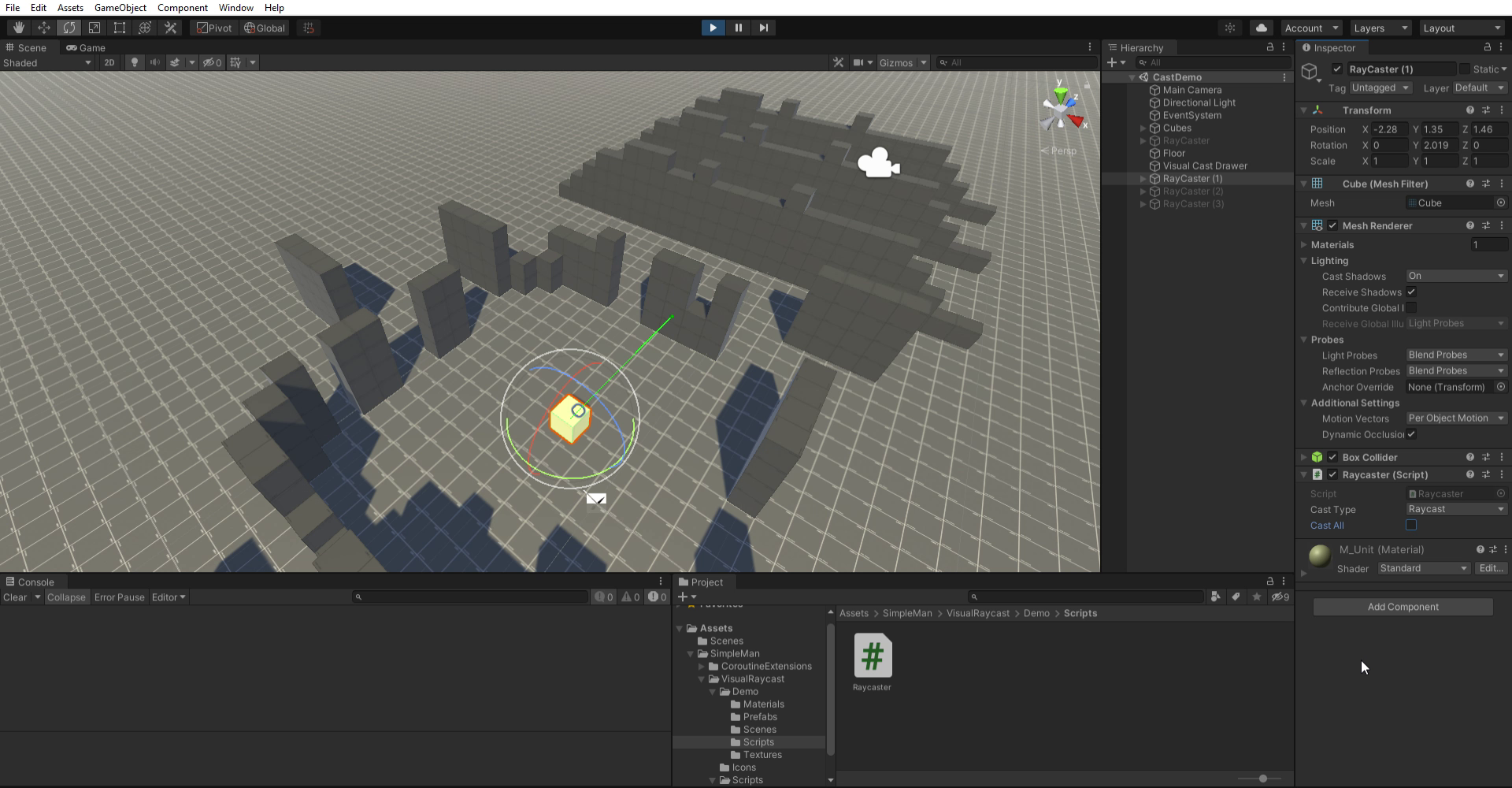Viewport: 1512px width, 788px height.
Task: Open Shader Standard dropdown
Action: coord(1424,568)
